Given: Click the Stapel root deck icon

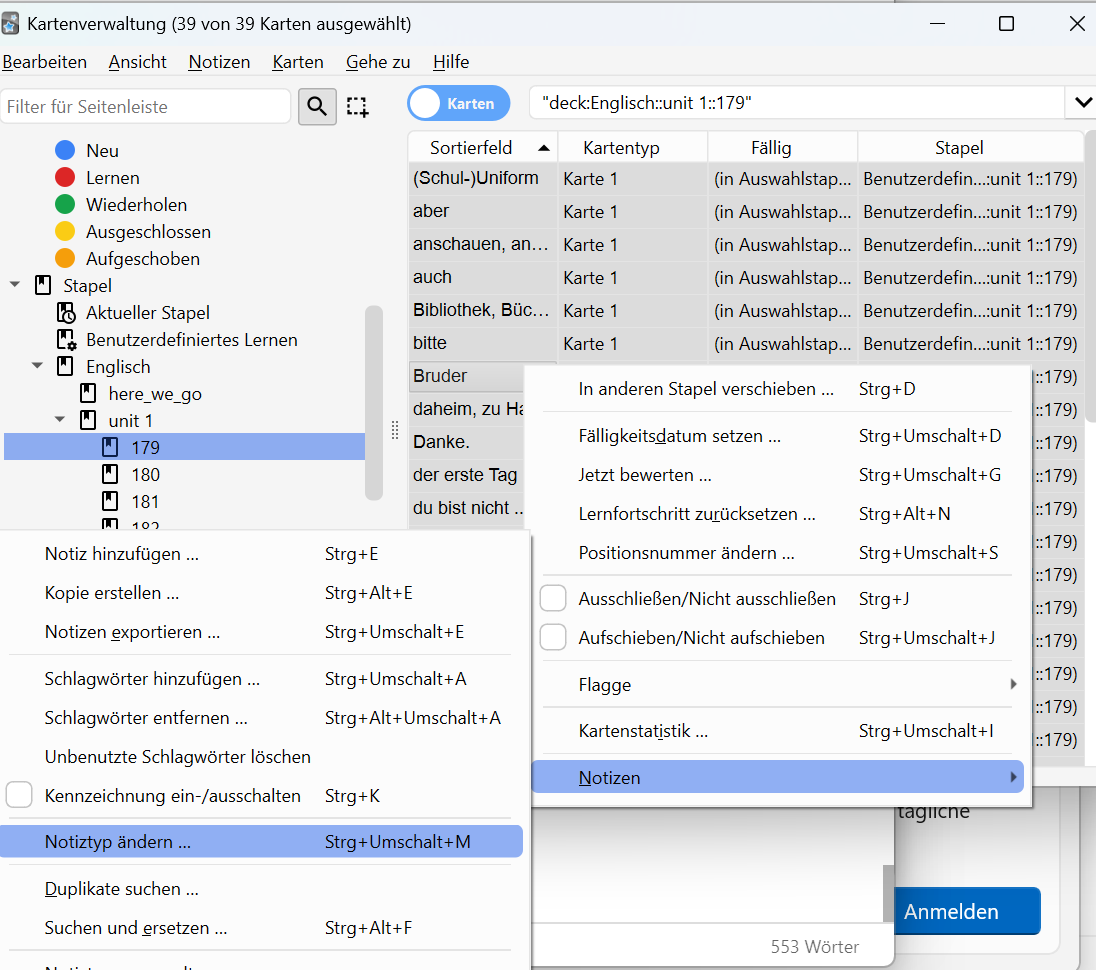Looking at the screenshot, I should click(x=43, y=285).
